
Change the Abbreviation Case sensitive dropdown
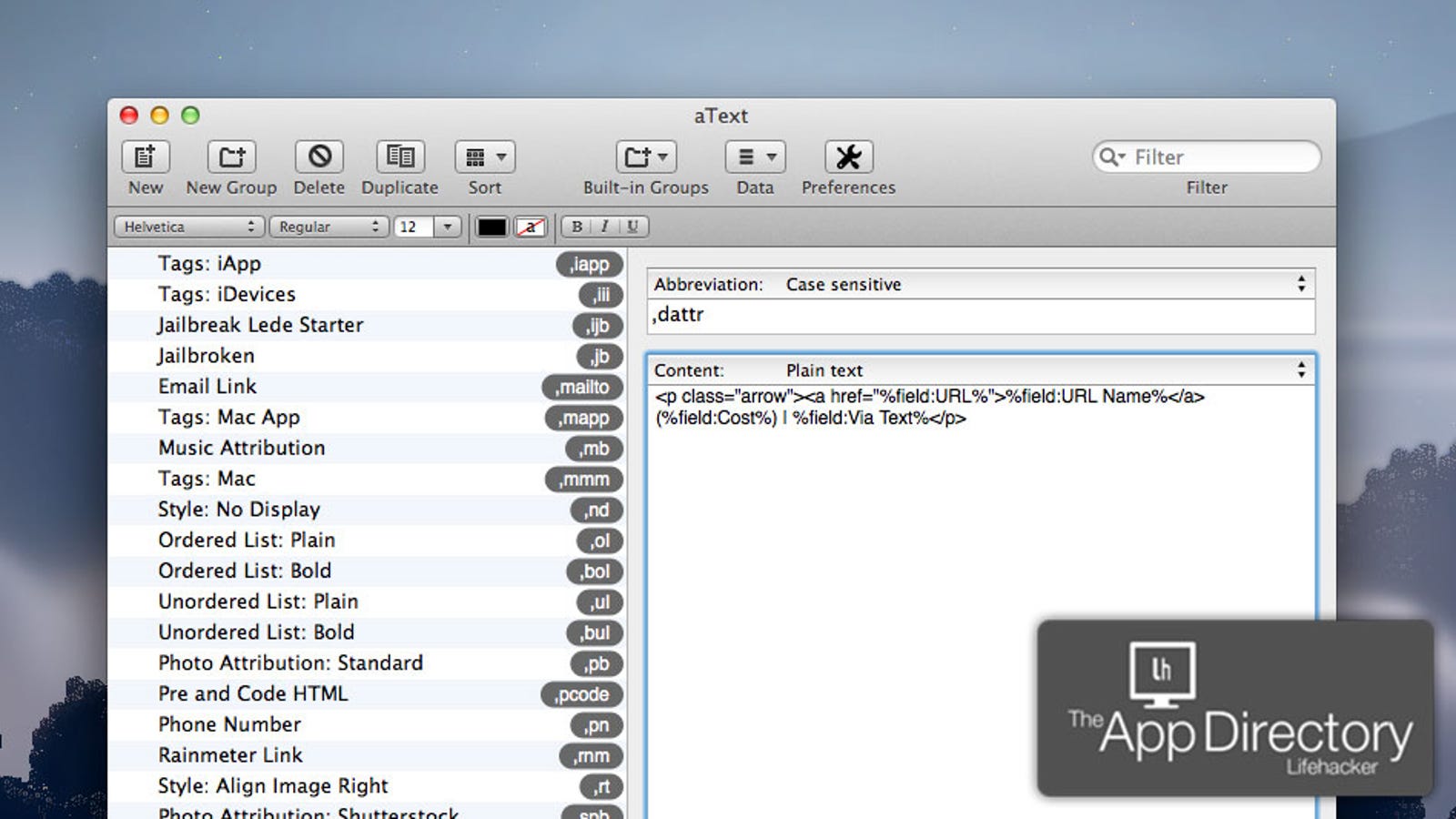coord(980,284)
